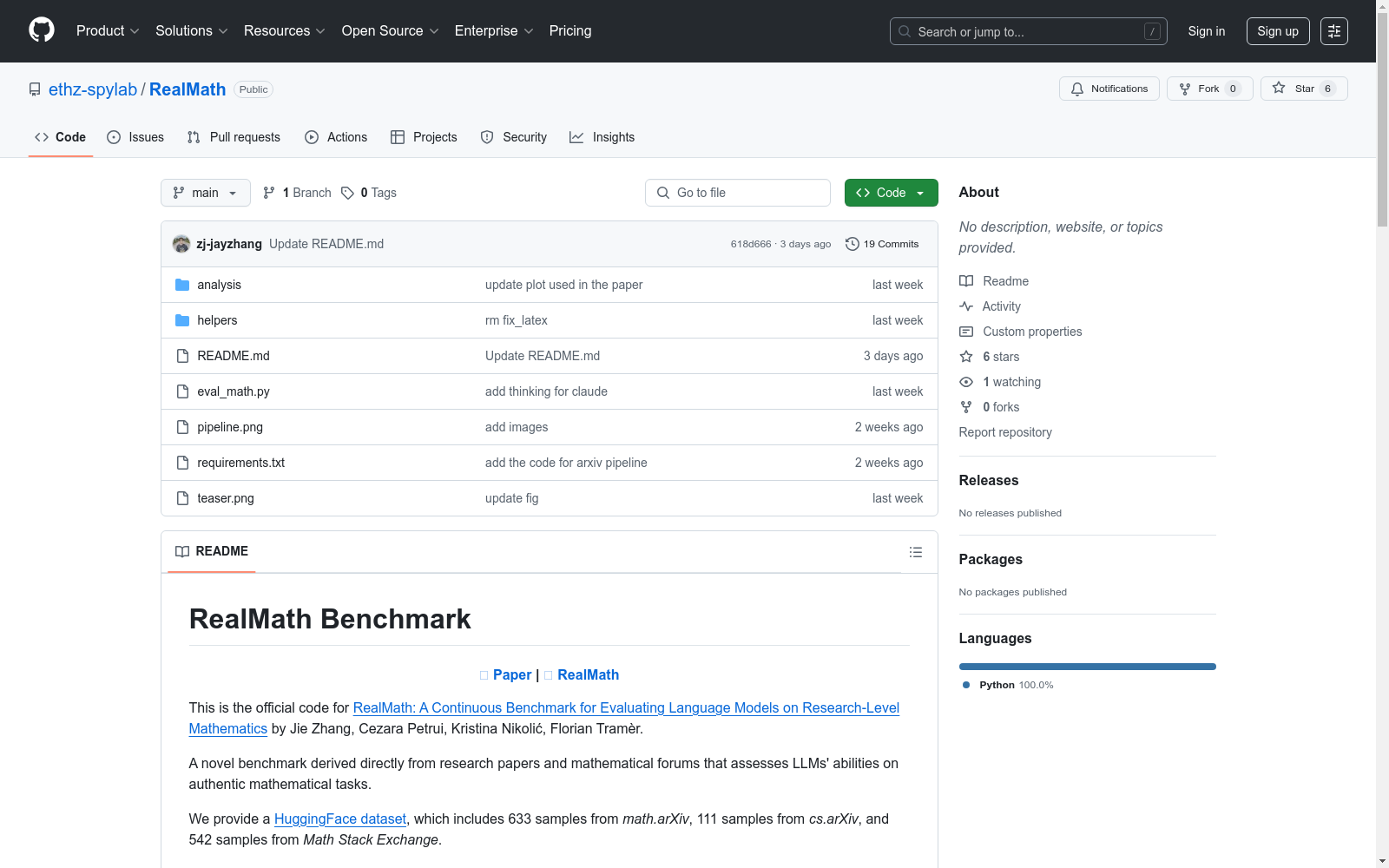Click the Python language bar
This screenshot has width=1389, height=868.
[x=1088, y=667]
